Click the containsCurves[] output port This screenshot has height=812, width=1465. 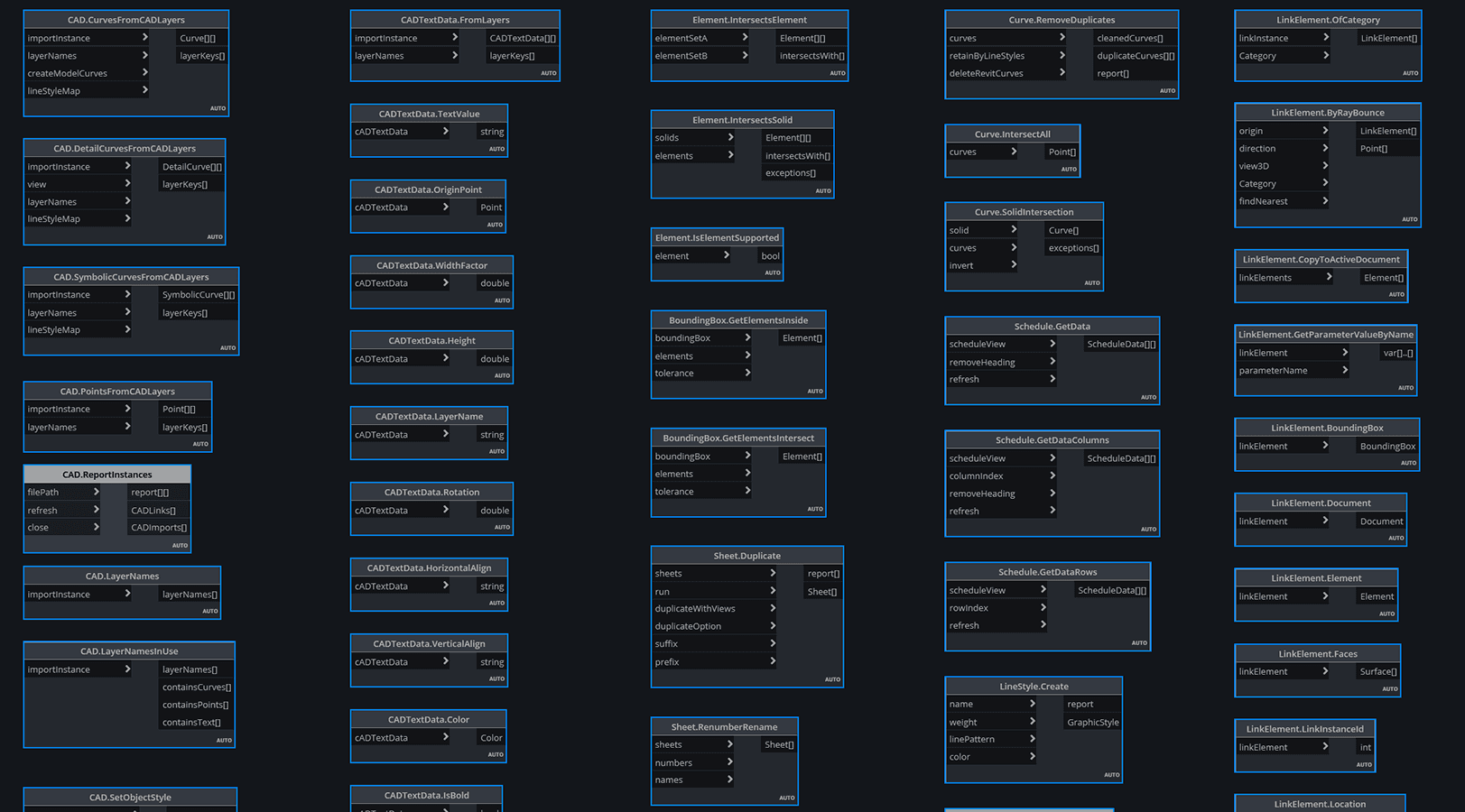[x=196, y=687]
